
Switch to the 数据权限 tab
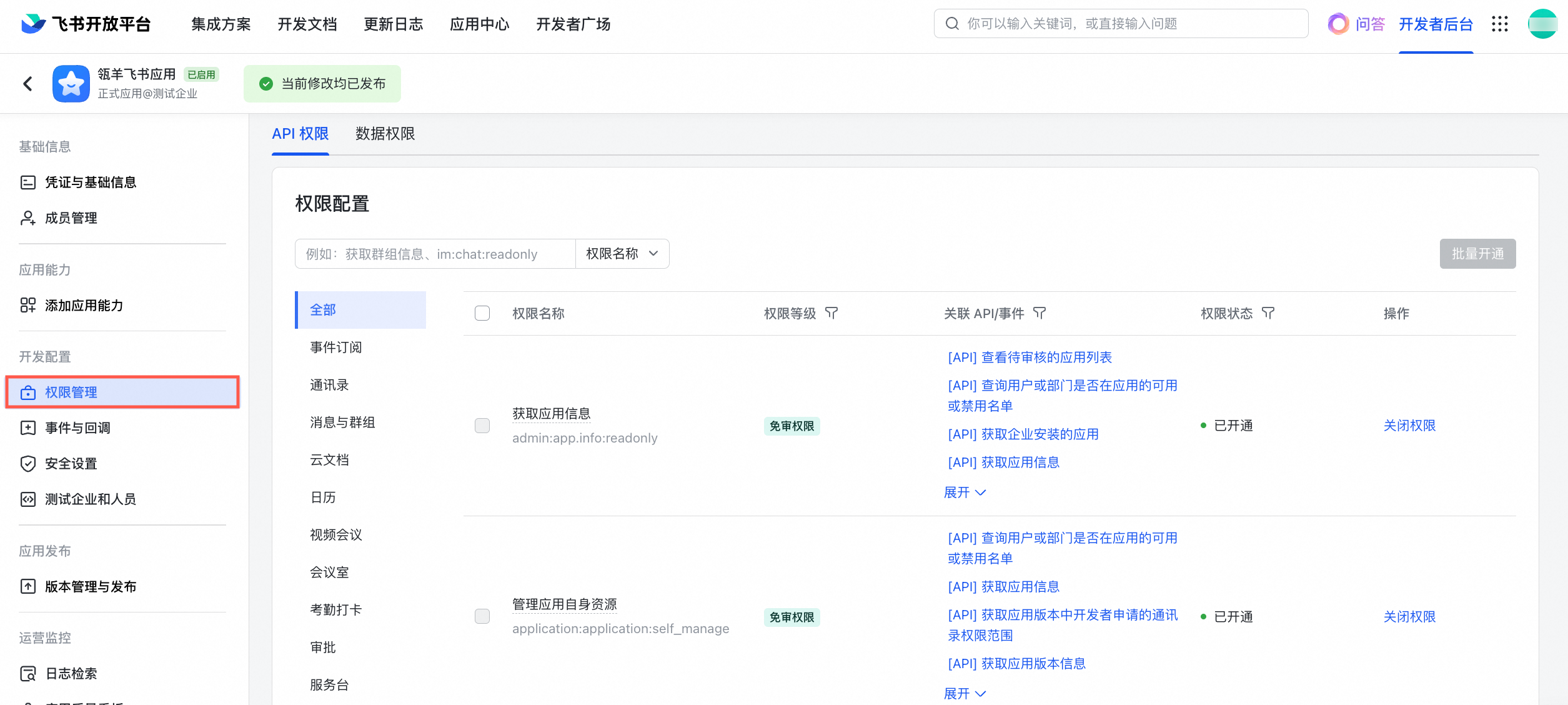(385, 134)
